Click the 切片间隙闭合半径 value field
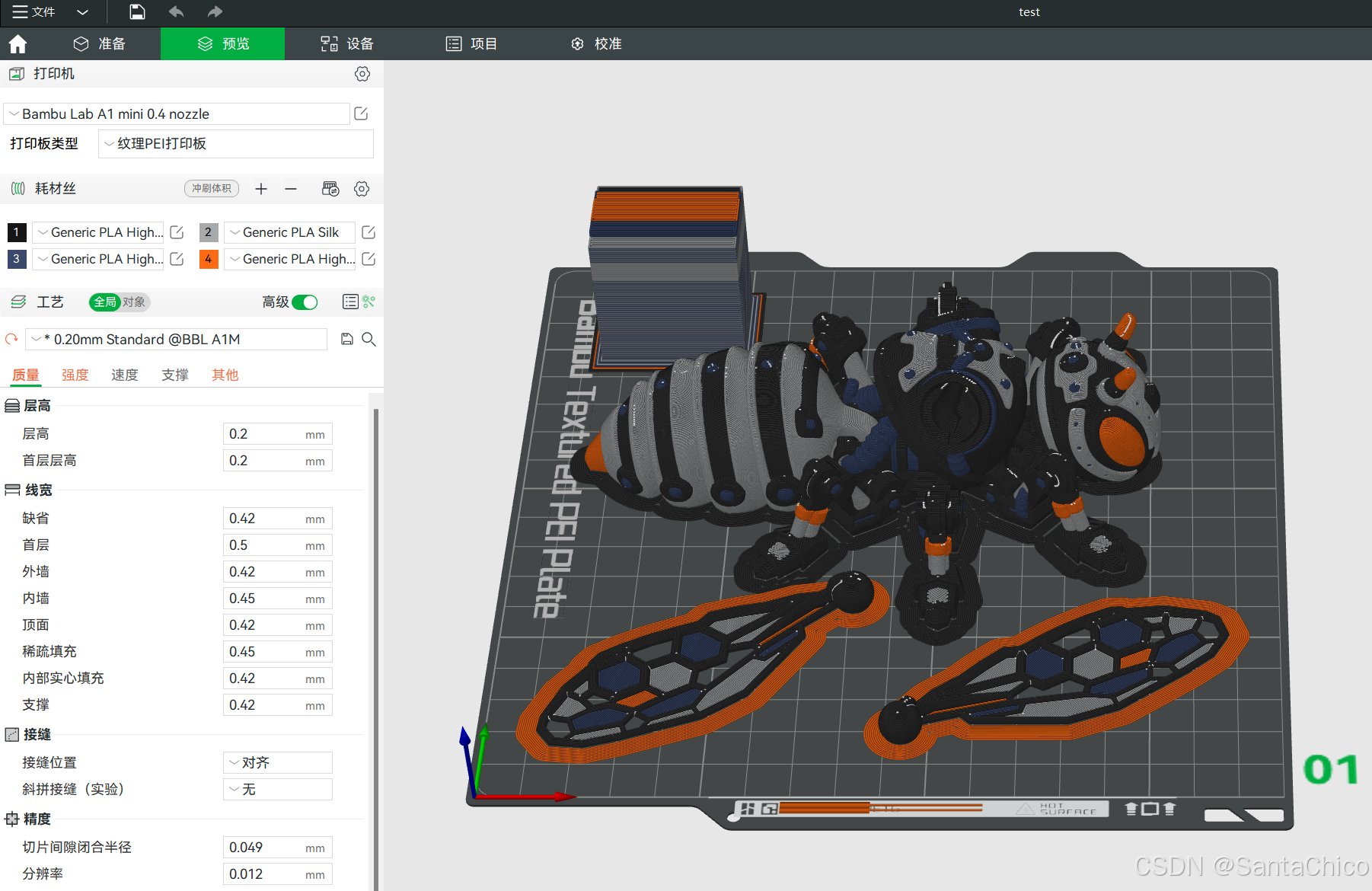 278,848
